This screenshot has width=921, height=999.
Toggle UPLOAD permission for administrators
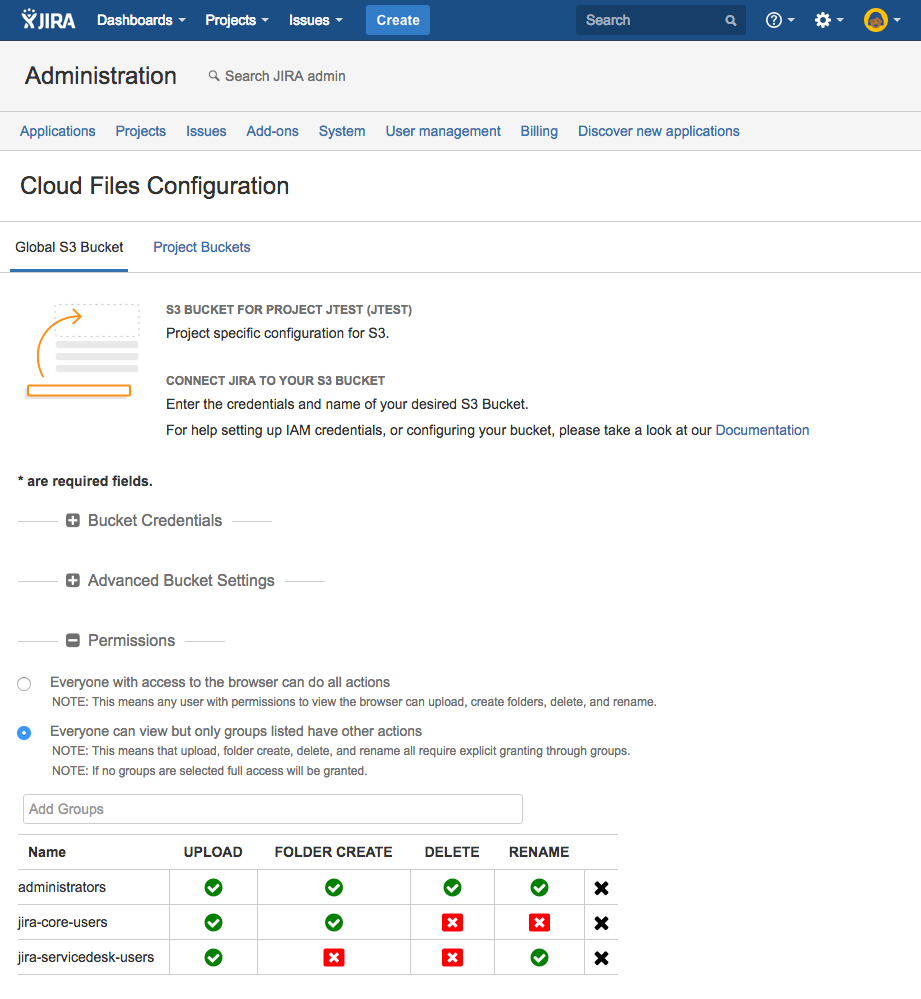pyautogui.click(x=213, y=888)
